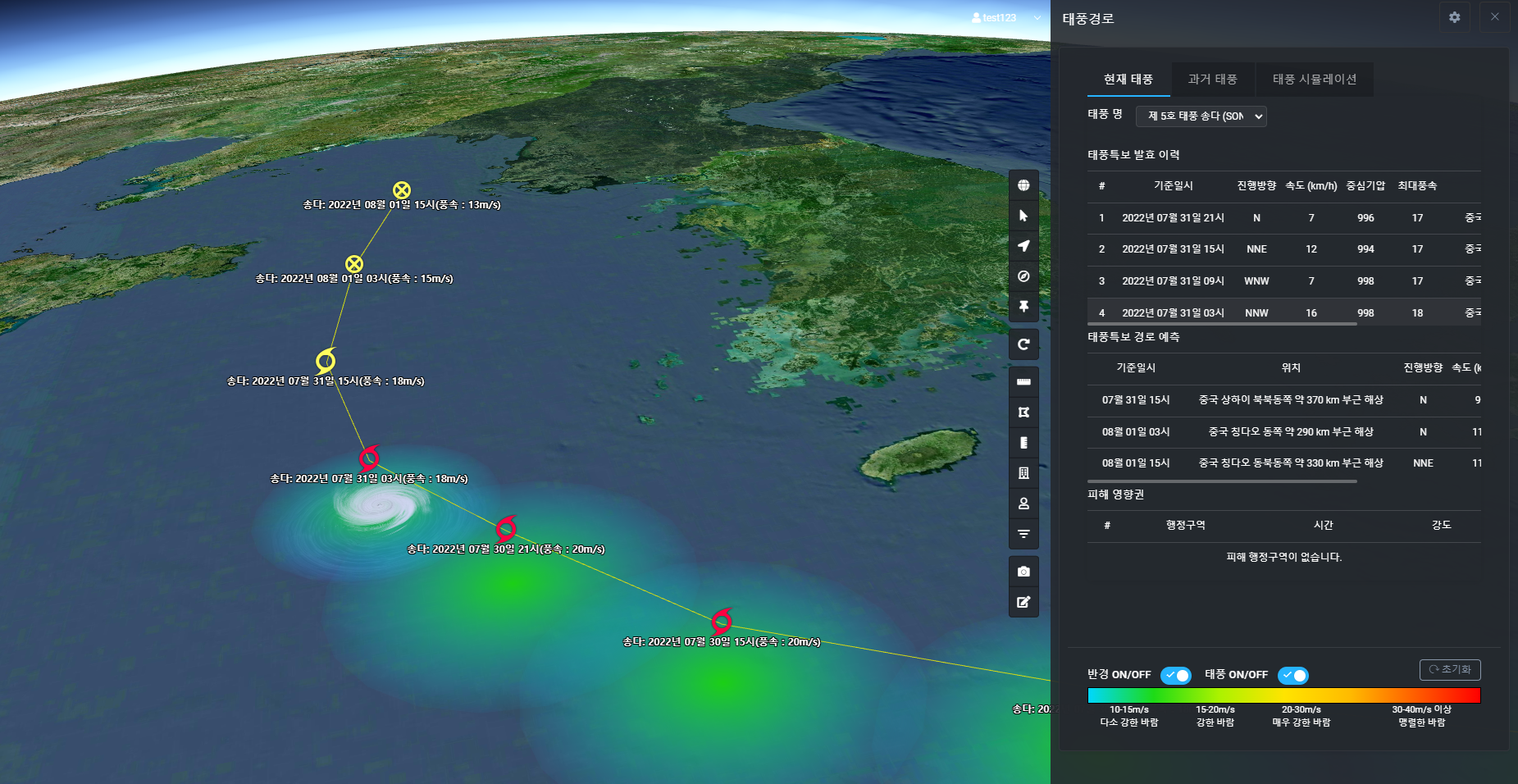Open the 태풍 명 typhoon name dropdown
The height and width of the screenshot is (784, 1518).
click(1201, 116)
